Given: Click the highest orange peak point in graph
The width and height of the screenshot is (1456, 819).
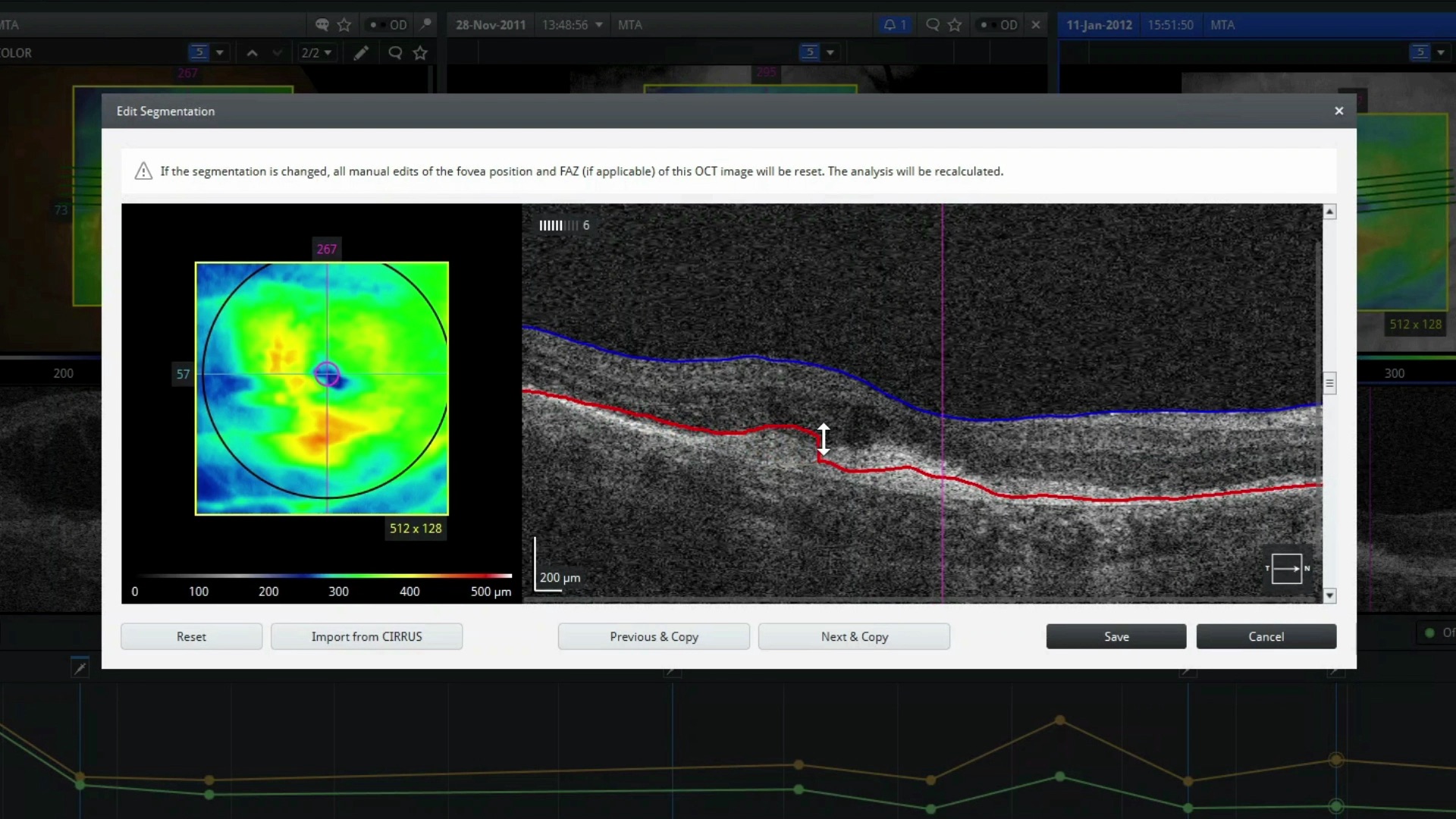Looking at the screenshot, I should click(1060, 720).
